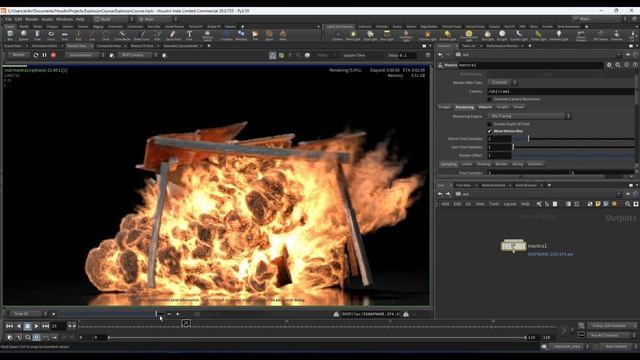640x360 pixels.
Task: Open network editor Layout menu
Action: 509,204
